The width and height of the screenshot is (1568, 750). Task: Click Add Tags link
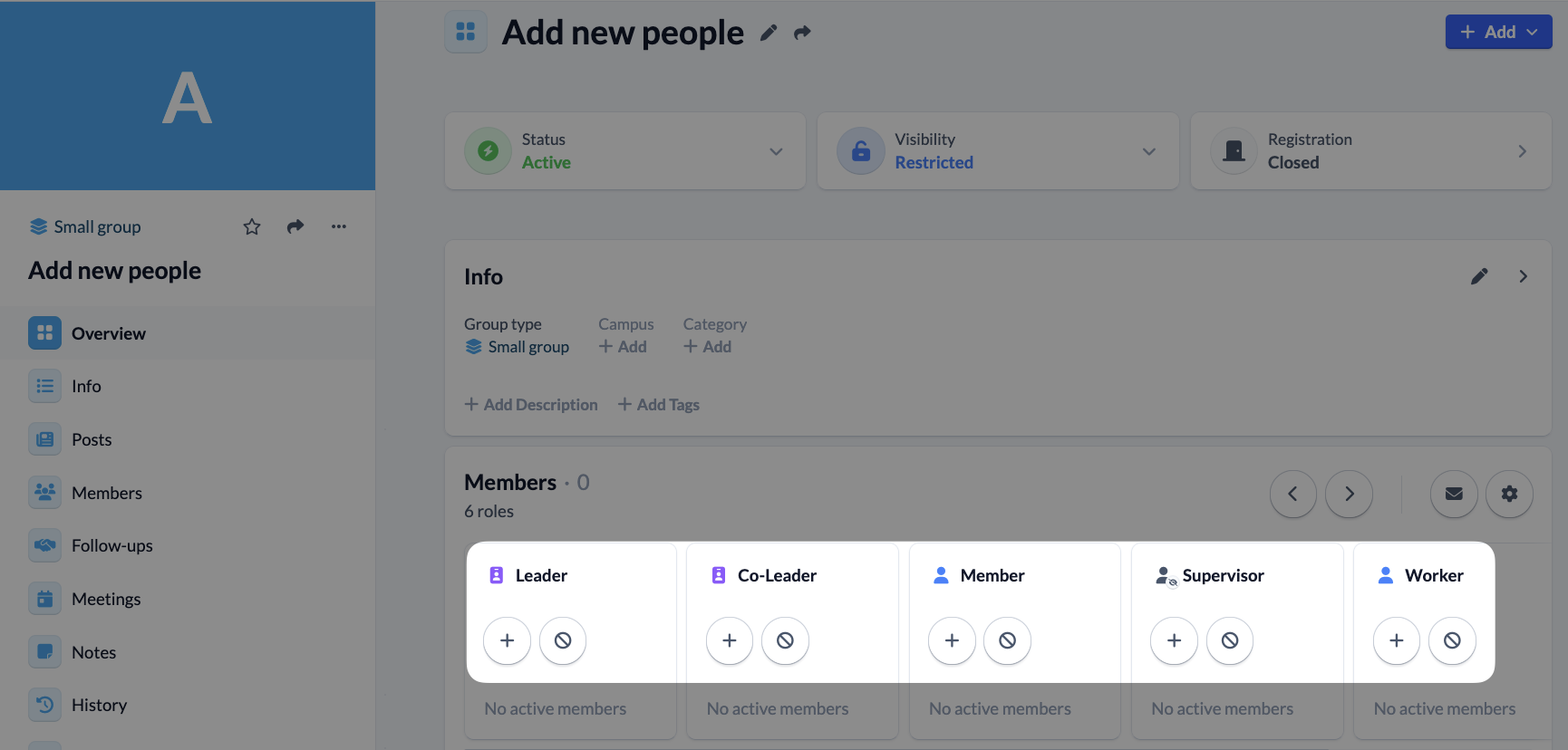click(659, 405)
